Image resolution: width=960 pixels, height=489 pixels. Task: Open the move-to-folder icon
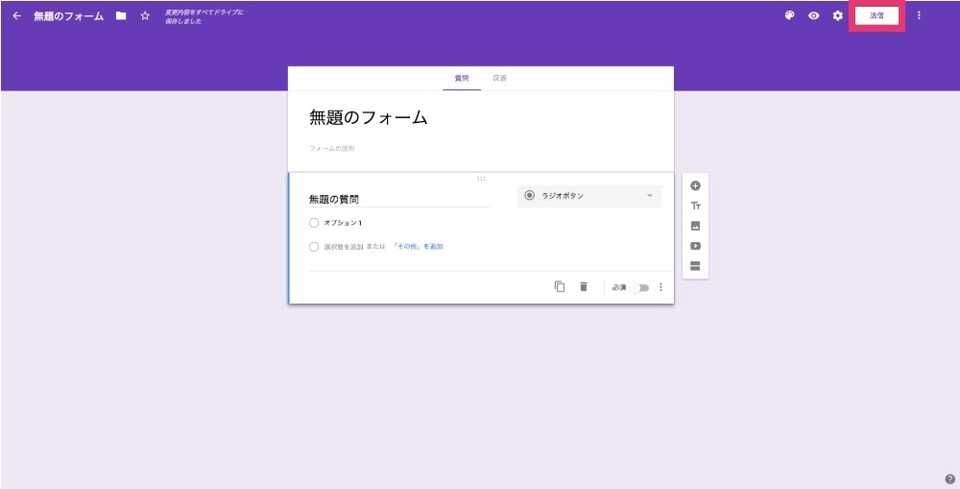[121, 16]
